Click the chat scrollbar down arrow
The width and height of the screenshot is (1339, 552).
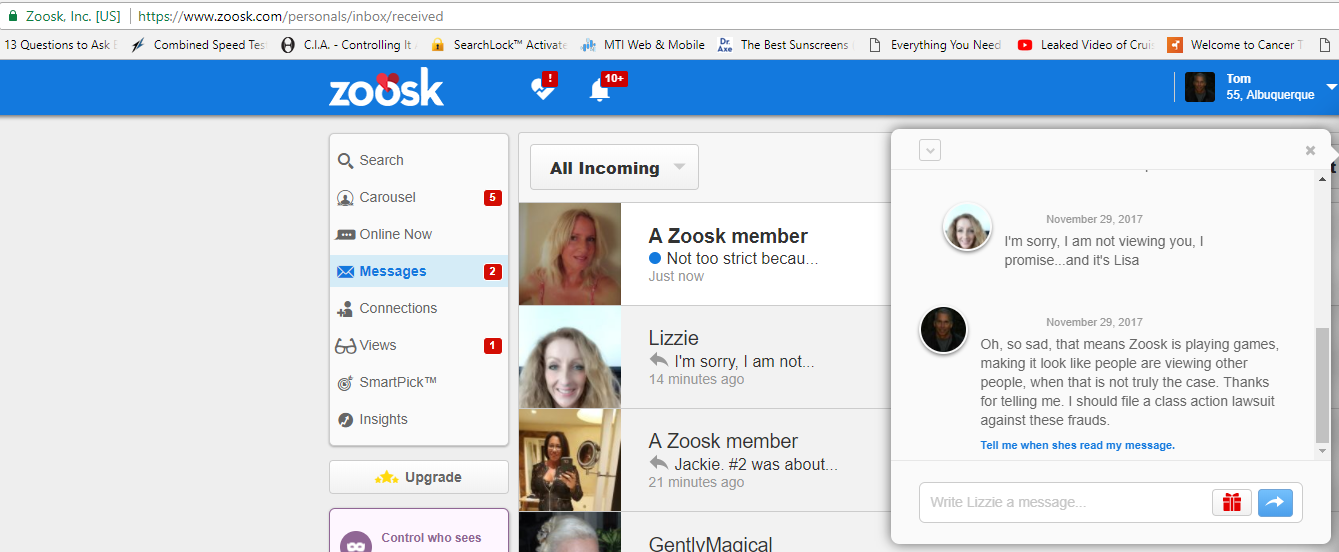(x=1323, y=453)
